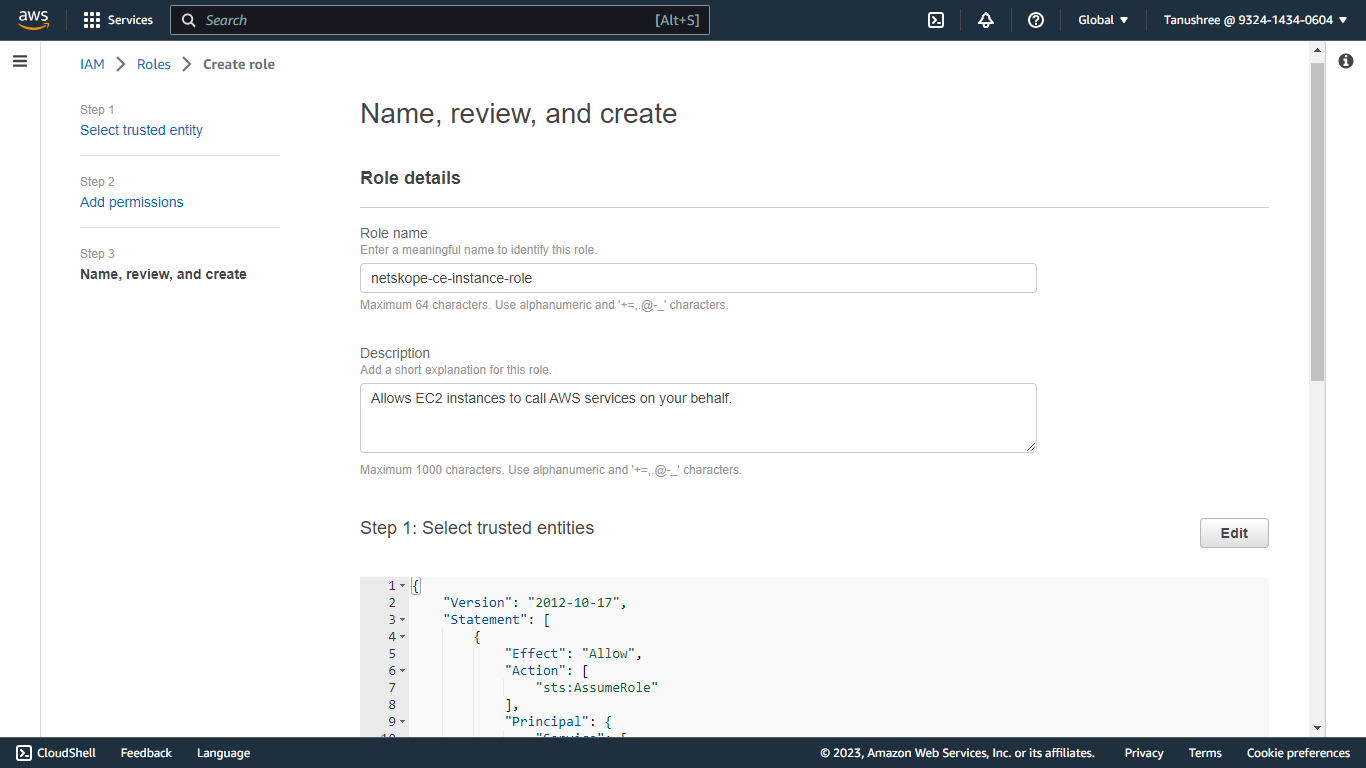Expand the Global region dropdown

1103,20
